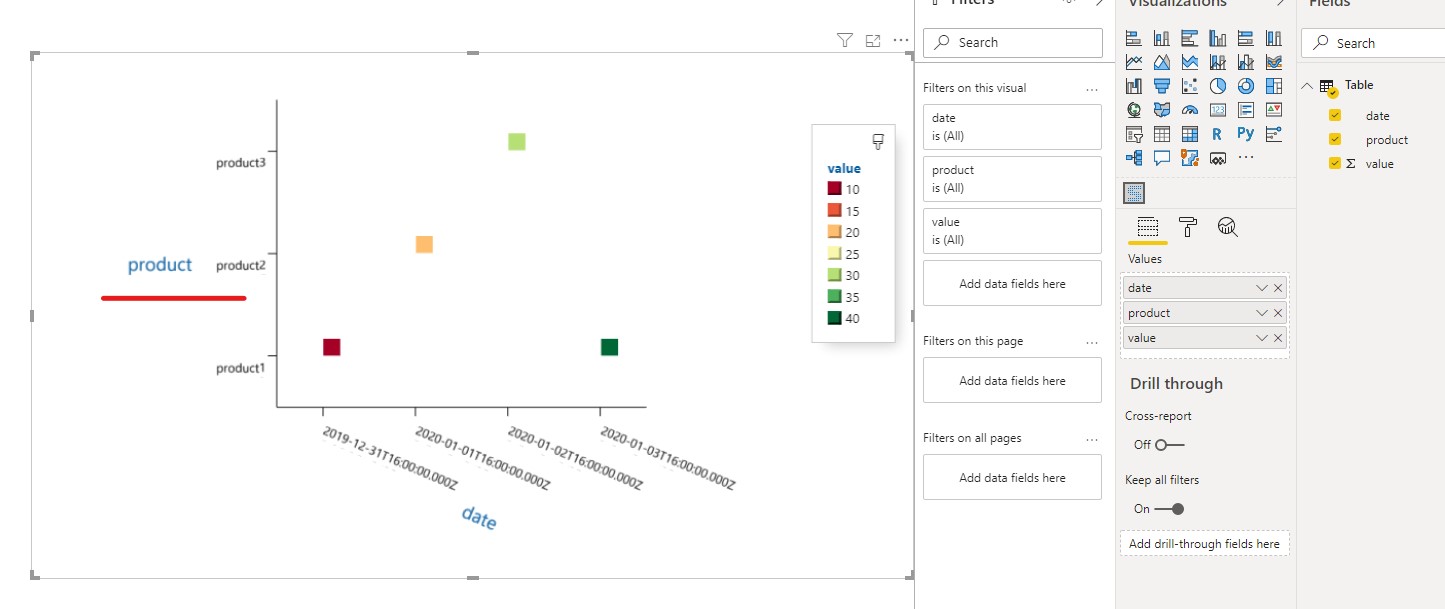Click the legend color swatch for 10
The height and width of the screenshot is (609, 1445).
point(834,188)
